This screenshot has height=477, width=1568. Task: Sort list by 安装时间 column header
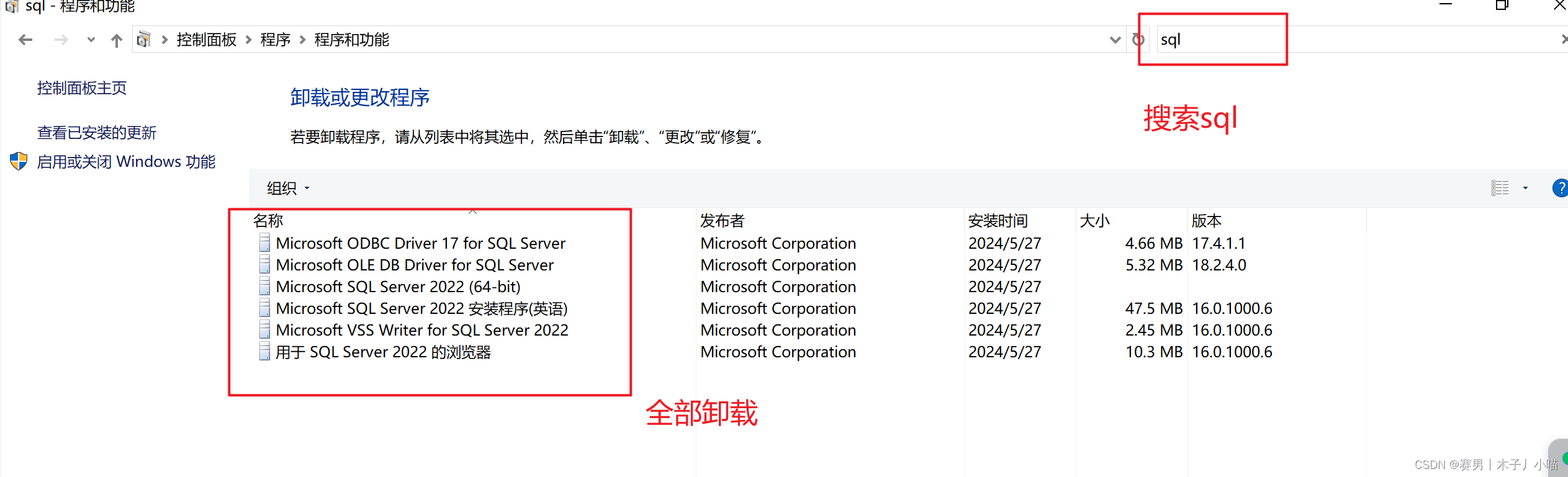(x=998, y=221)
